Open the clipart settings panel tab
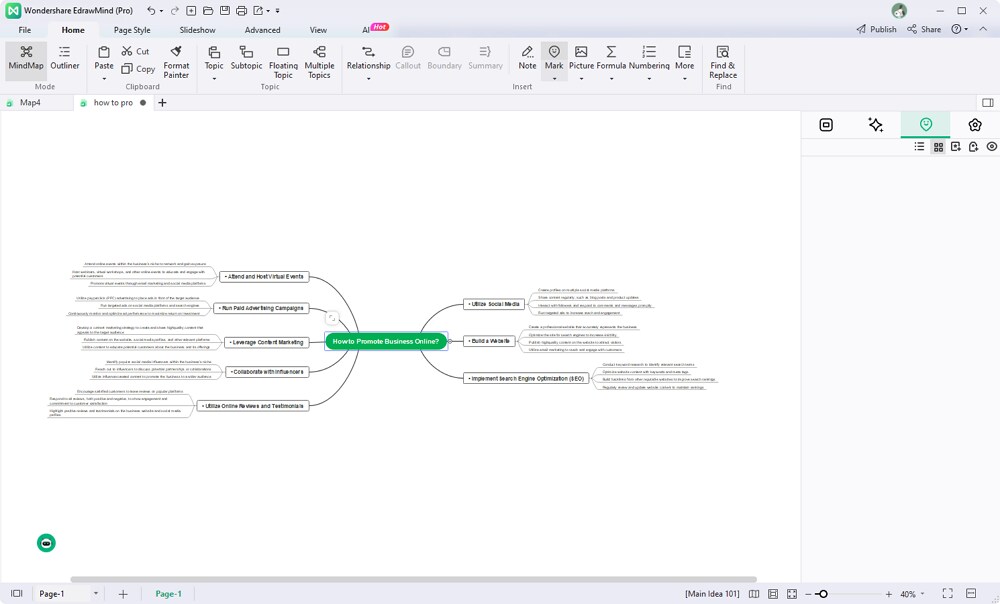Viewport: 1000px width, 604px height. (974, 125)
